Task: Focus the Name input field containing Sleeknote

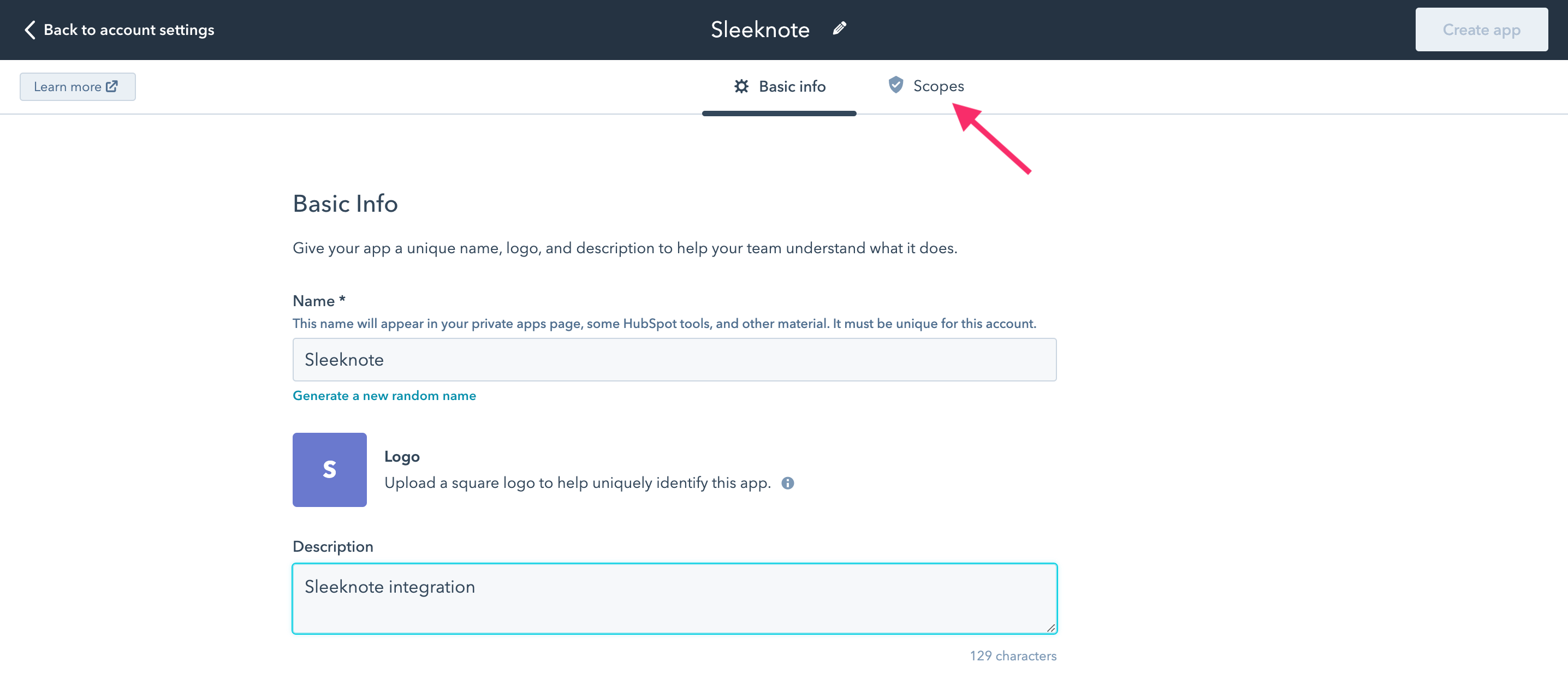Action: pyautogui.click(x=674, y=360)
